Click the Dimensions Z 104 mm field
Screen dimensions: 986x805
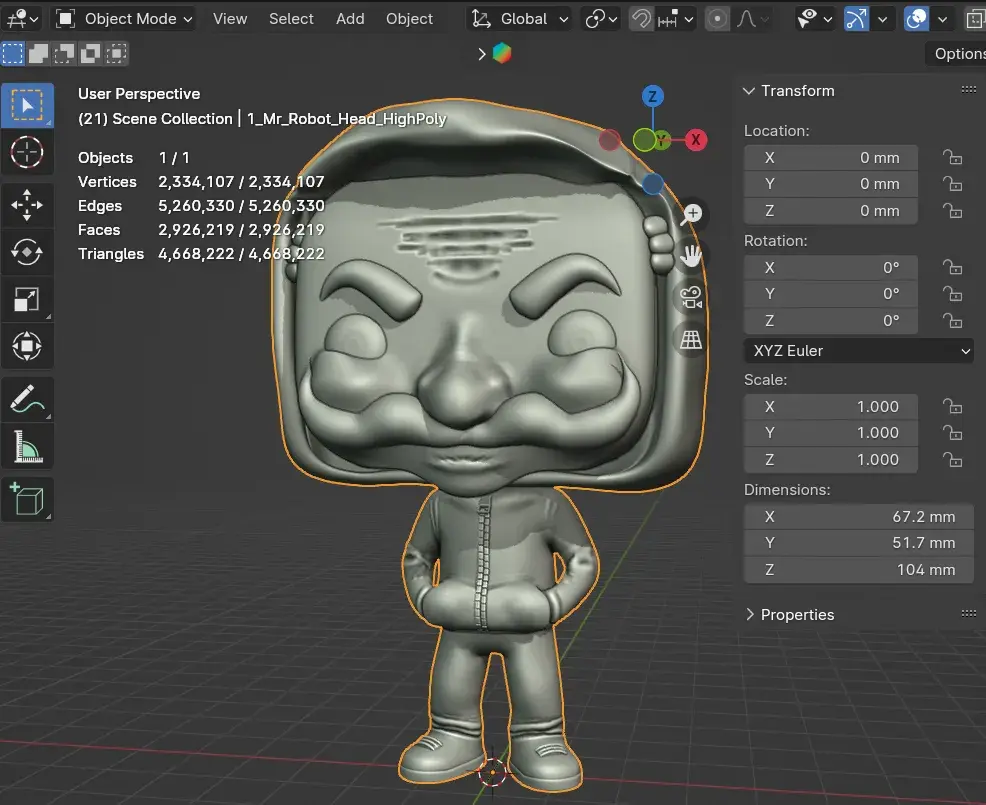[x=859, y=570]
